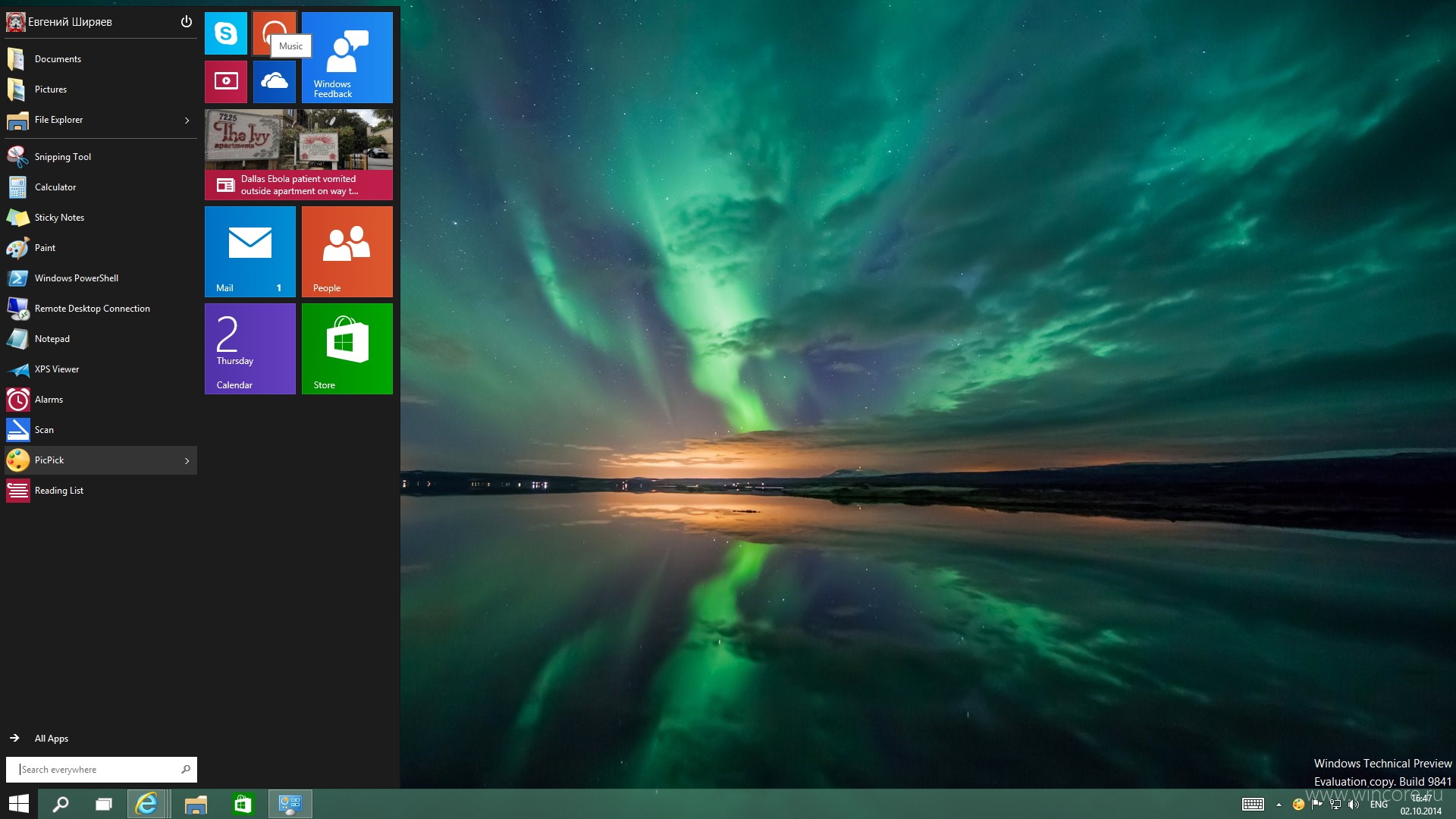The width and height of the screenshot is (1456, 819).
Task: Open the network tray icon
Action: pos(1335,805)
